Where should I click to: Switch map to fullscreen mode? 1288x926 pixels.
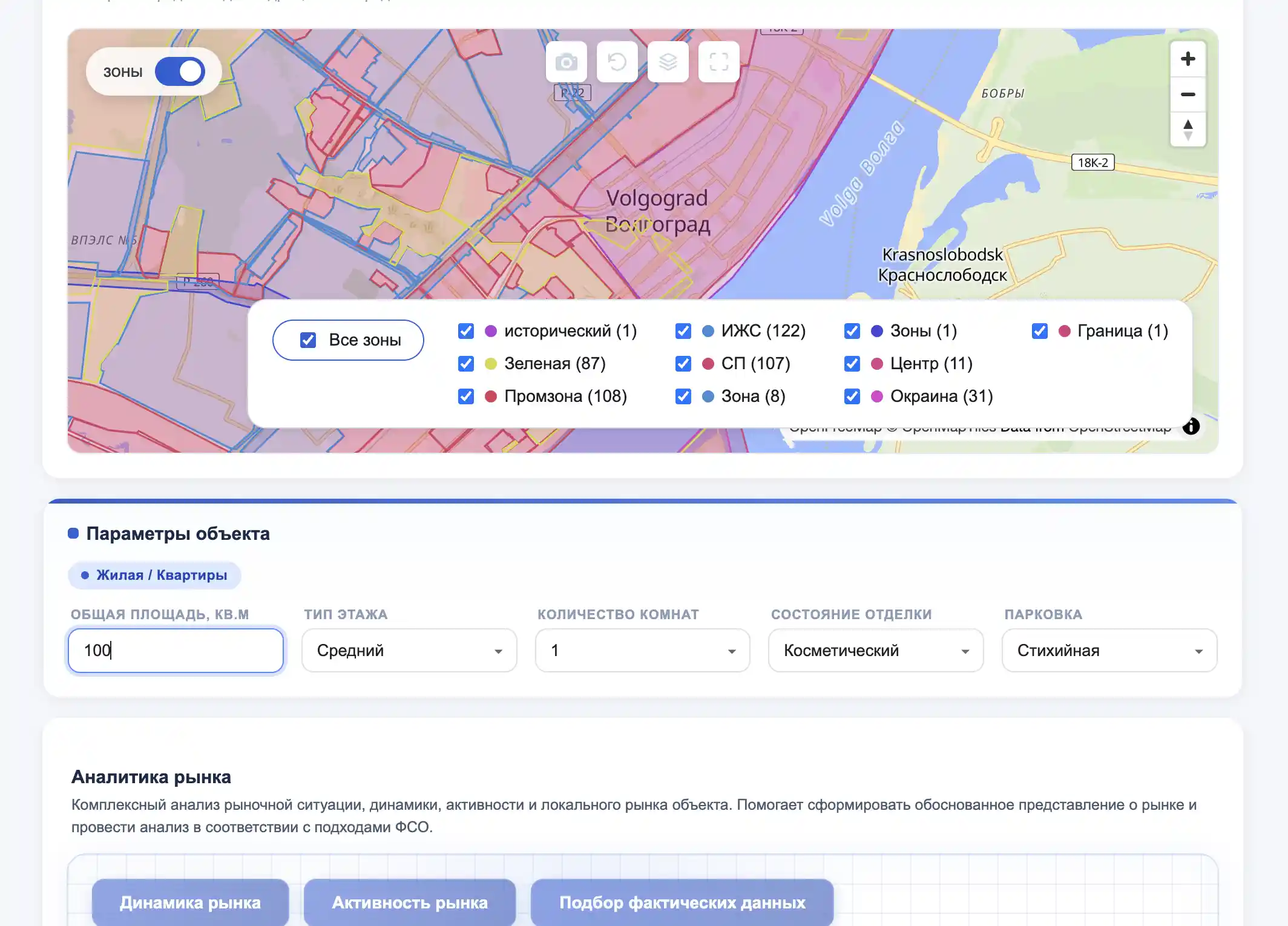click(719, 62)
